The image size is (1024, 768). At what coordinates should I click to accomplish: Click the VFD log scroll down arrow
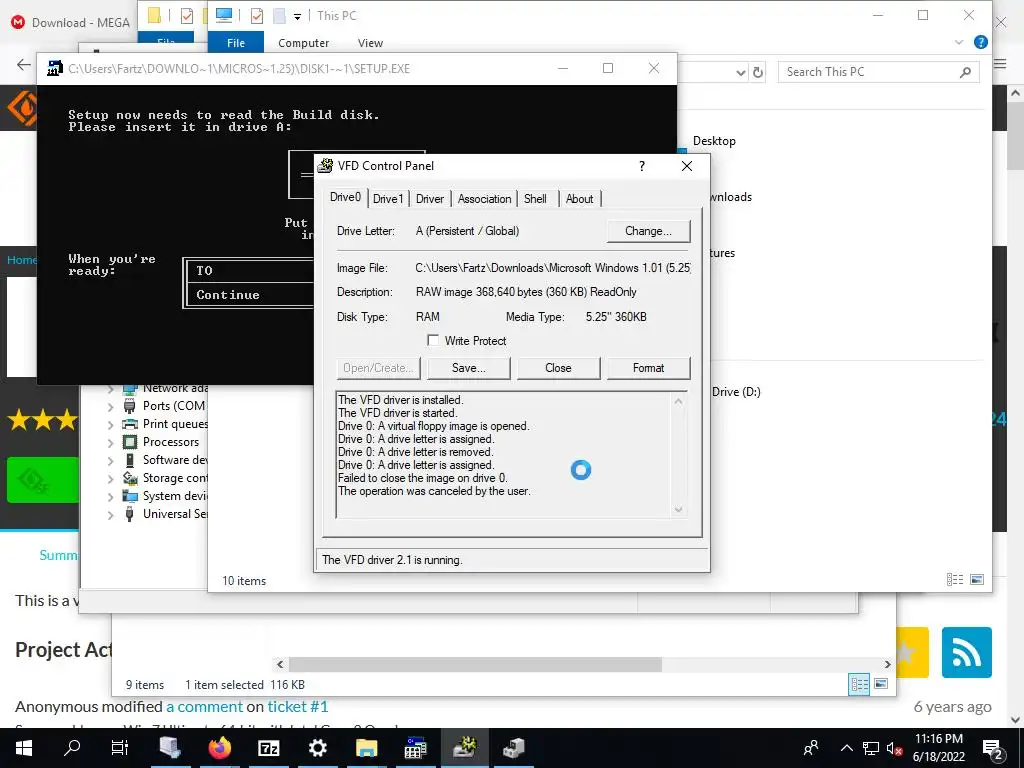(x=679, y=509)
